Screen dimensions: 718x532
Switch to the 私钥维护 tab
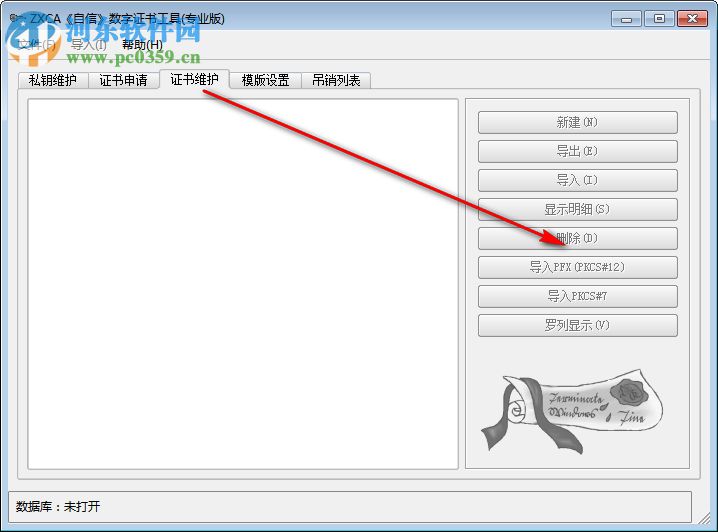pyautogui.click(x=53, y=81)
